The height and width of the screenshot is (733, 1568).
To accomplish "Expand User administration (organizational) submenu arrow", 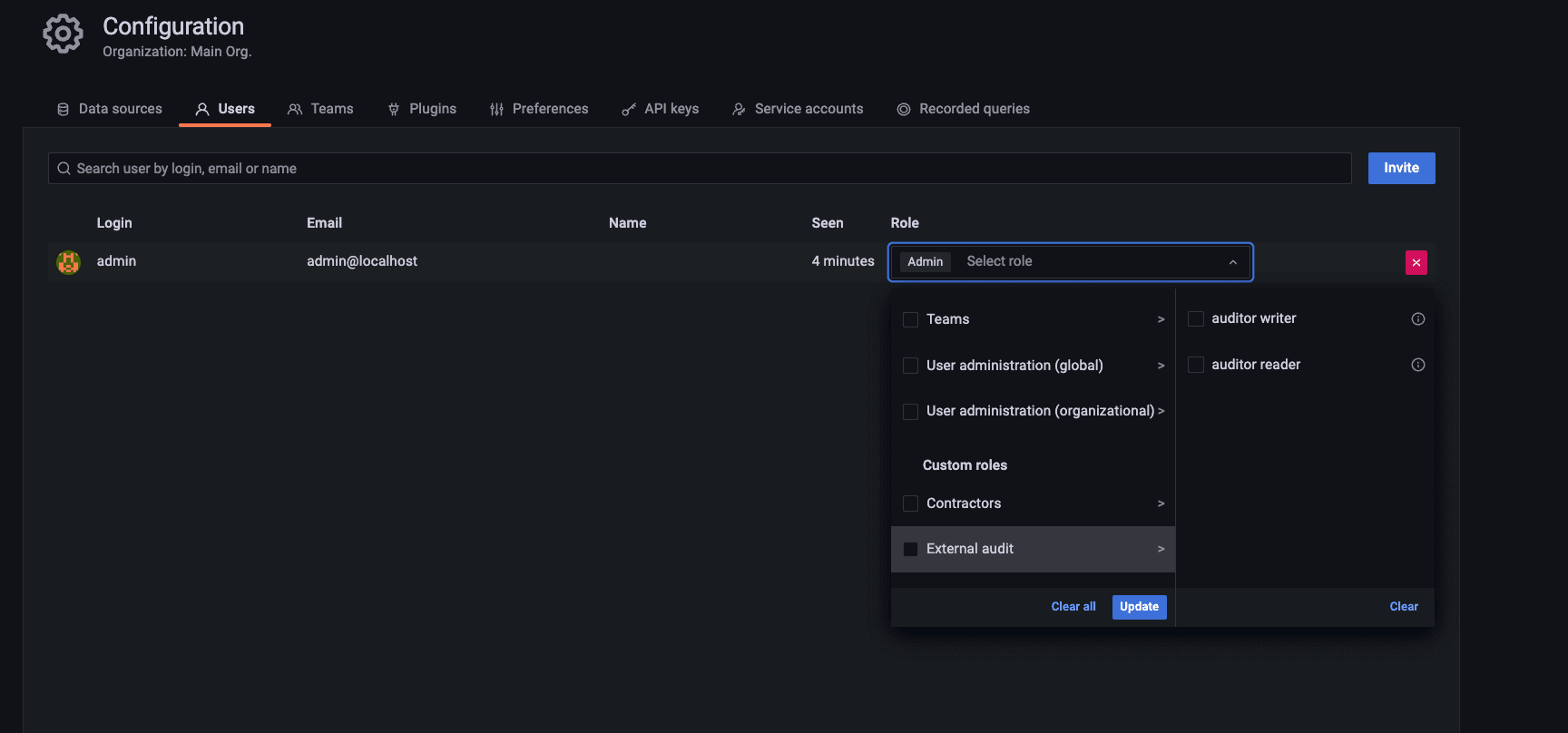I will tap(1161, 411).
